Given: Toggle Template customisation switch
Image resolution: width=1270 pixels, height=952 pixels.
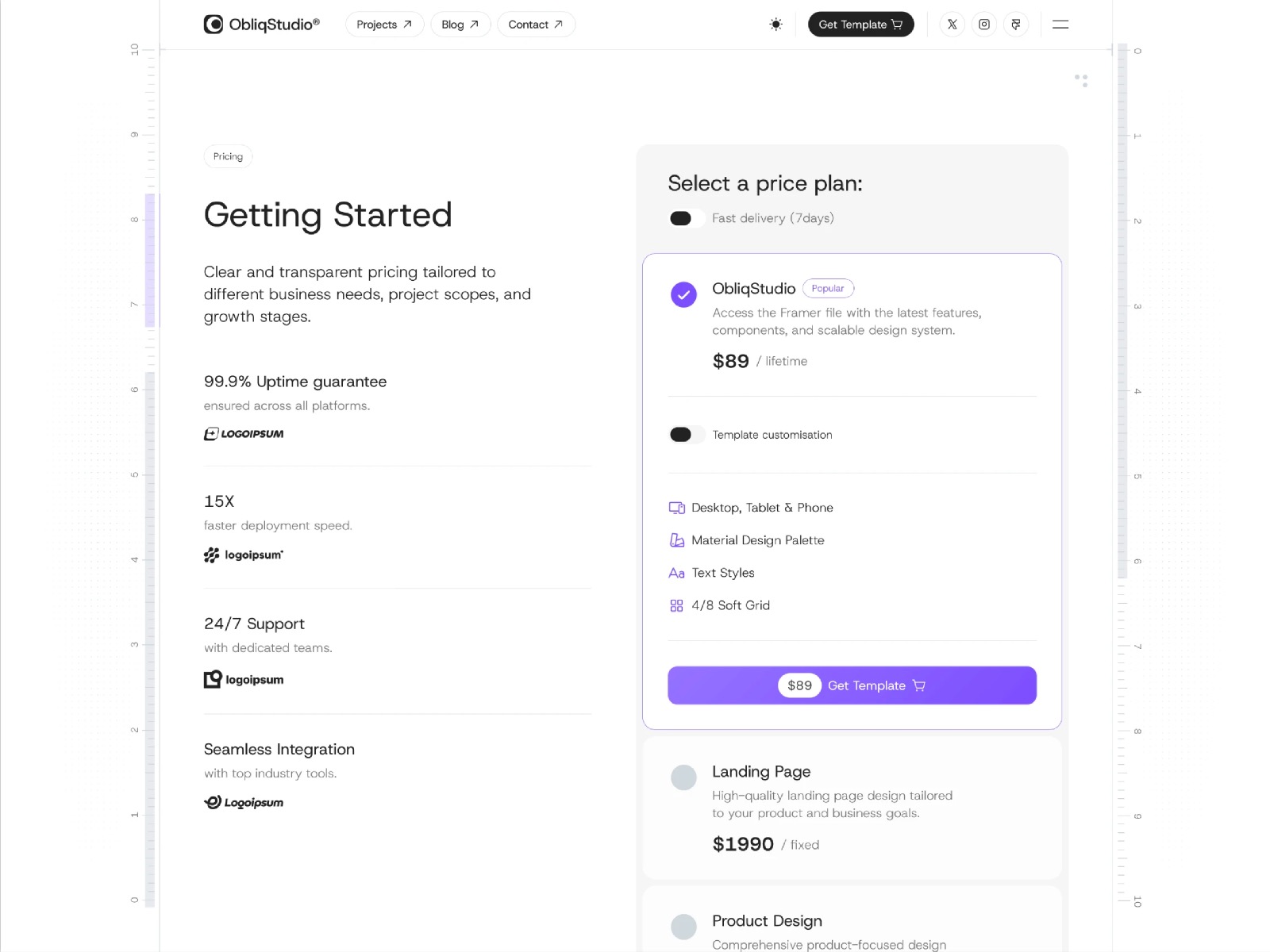Looking at the screenshot, I should point(687,435).
